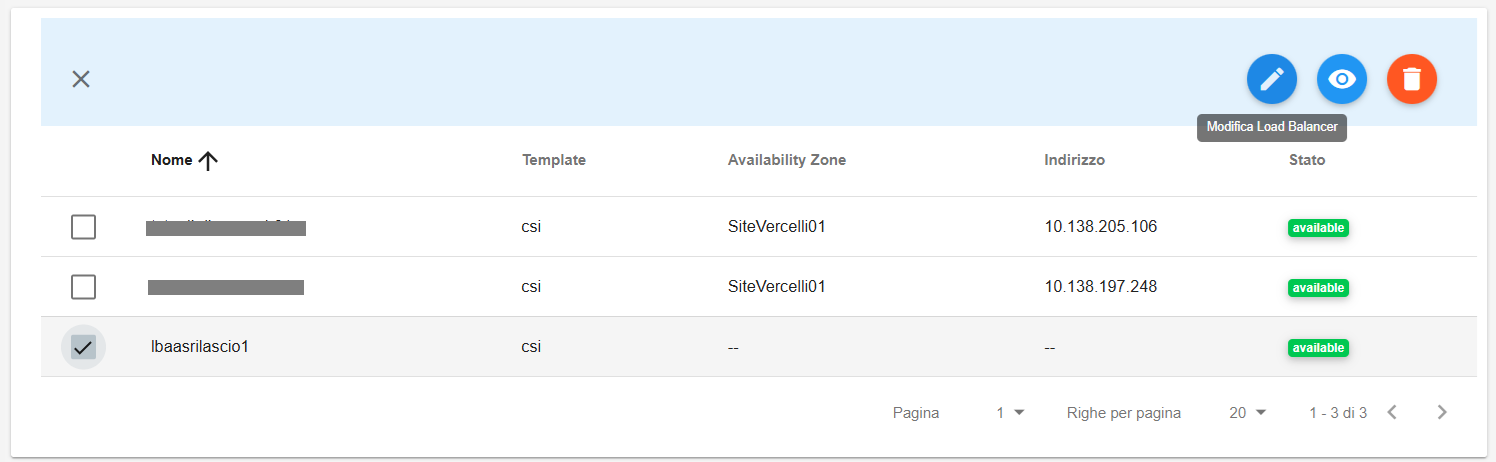Viewport: 1496px width, 462px height.
Task: Uncheck the lbaasrilascio1 row checkbox
Action: tap(83, 347)
